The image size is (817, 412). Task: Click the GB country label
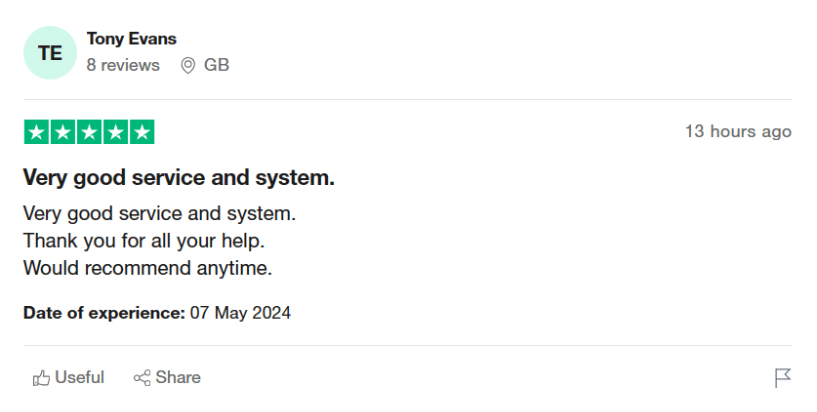pyautogui.click(x=216, y=65)
